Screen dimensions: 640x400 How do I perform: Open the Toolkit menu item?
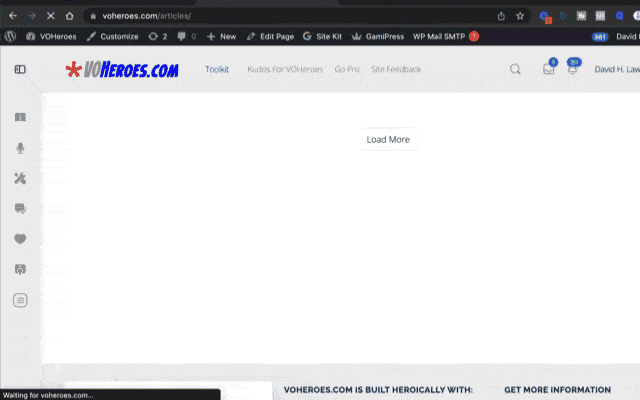click(x=217, y=70)
